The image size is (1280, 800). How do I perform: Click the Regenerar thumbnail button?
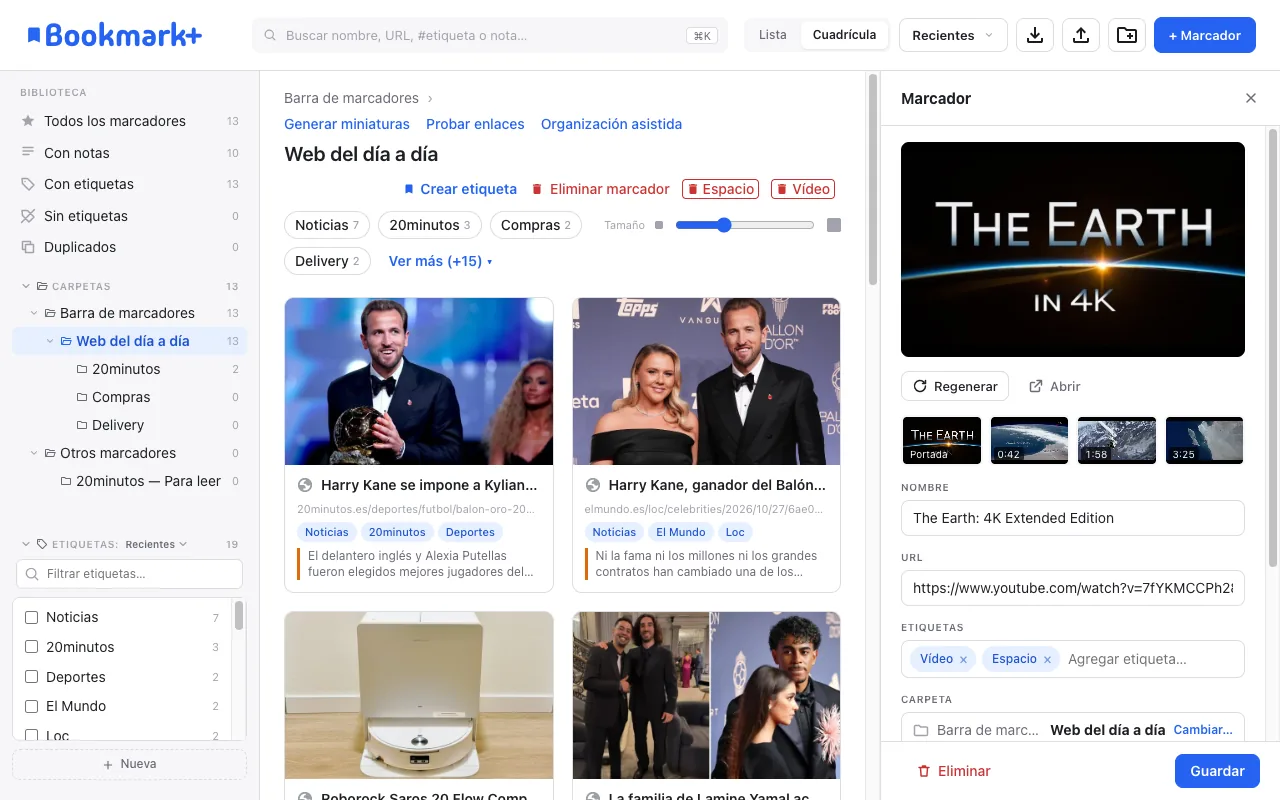[955, 386]
